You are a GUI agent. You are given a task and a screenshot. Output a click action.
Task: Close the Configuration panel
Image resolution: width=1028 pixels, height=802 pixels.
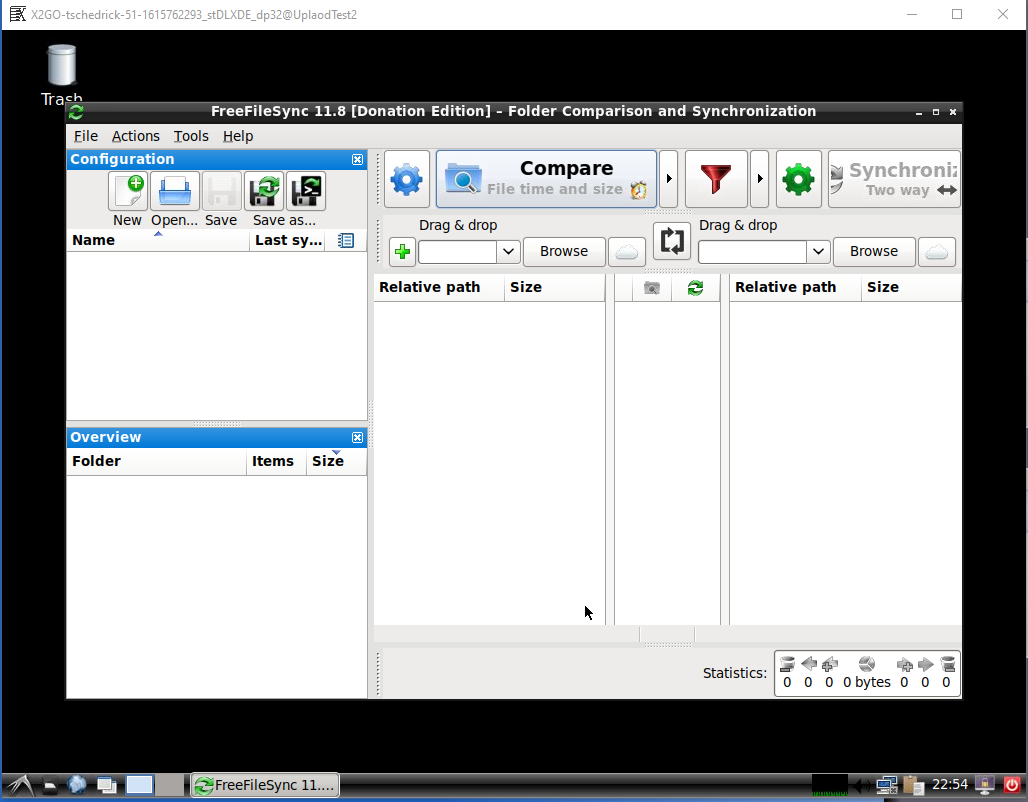pos(357,159)
